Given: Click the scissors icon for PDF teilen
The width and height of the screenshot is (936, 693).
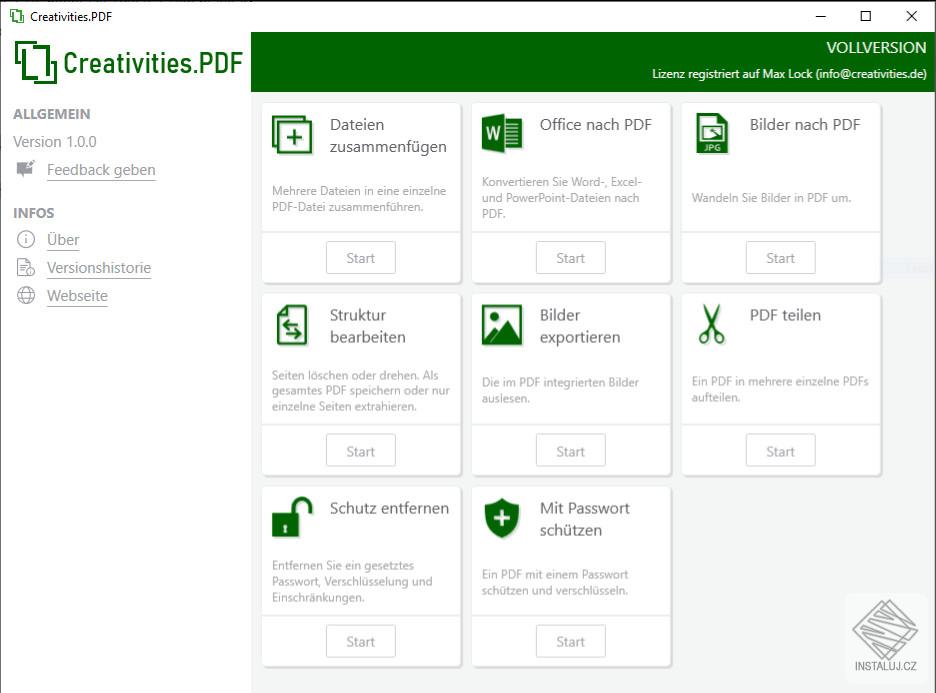Looking at the screenshot, I should click(x=712, y=324).
